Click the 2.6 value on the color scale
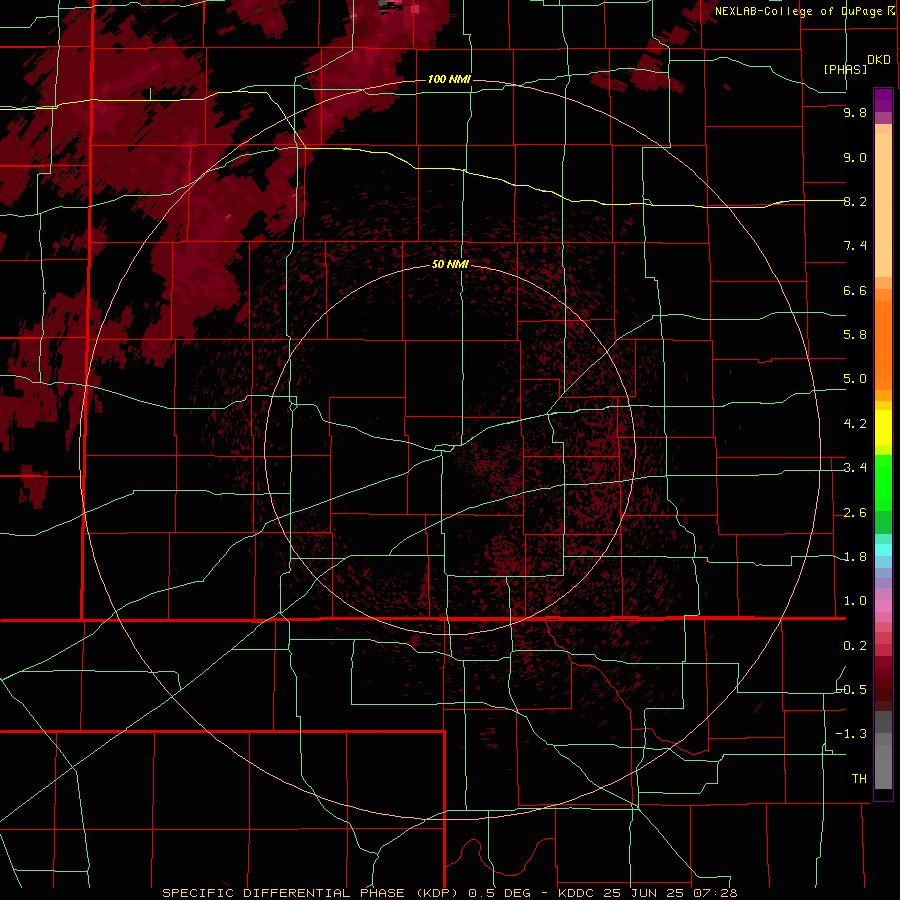The height and width of the screenshot is (900, 900). (855, 513)
